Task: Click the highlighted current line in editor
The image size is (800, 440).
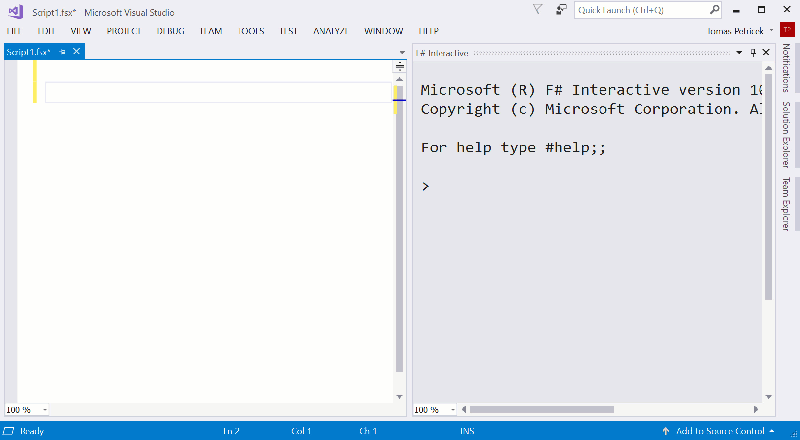Action: click(x=218, y=92)
